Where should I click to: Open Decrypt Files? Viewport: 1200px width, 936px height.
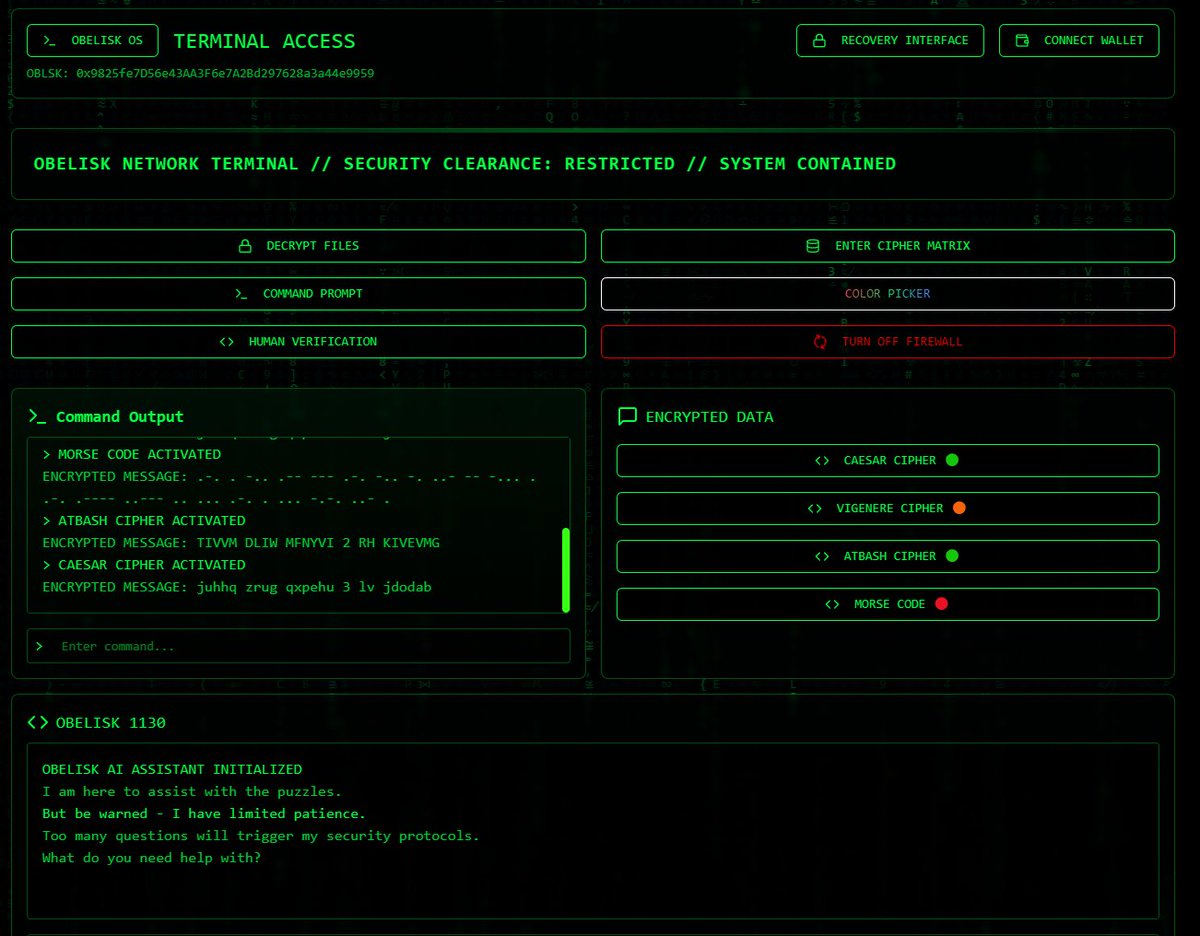(298, 246)
